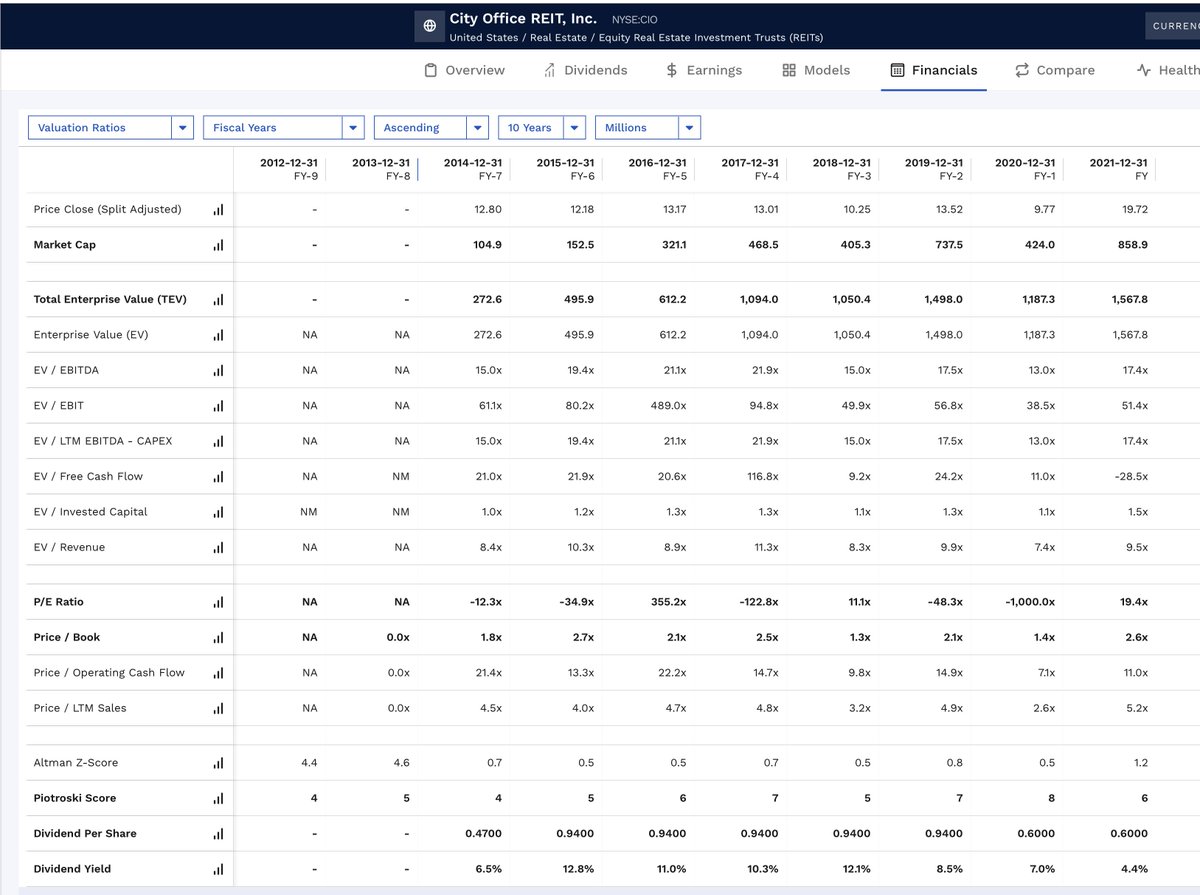Click the Altman Z-Score row label
1200x895 pixels.
coord(76,763)
